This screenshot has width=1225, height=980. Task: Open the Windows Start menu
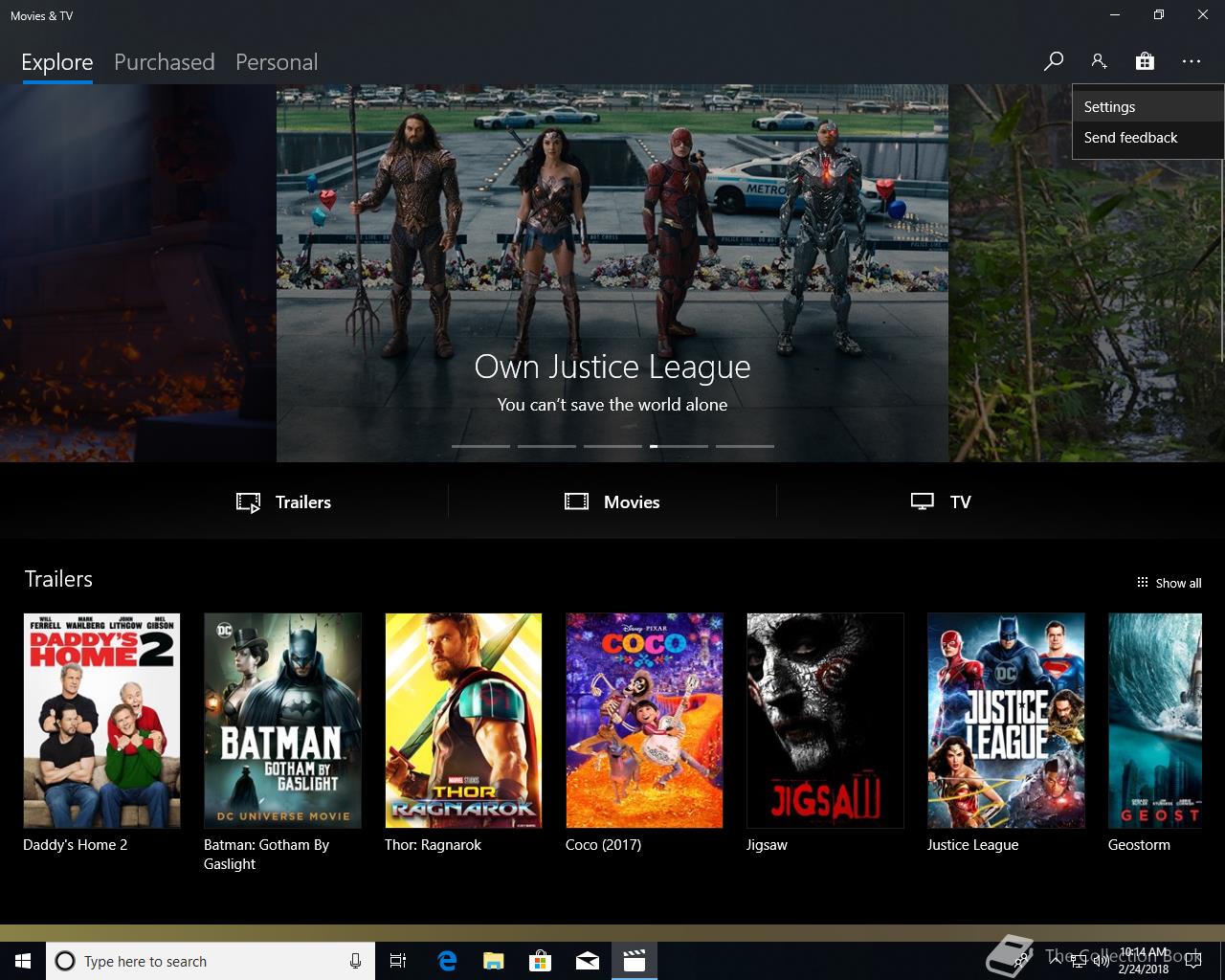pyautogui.click(x=23, y=961)
